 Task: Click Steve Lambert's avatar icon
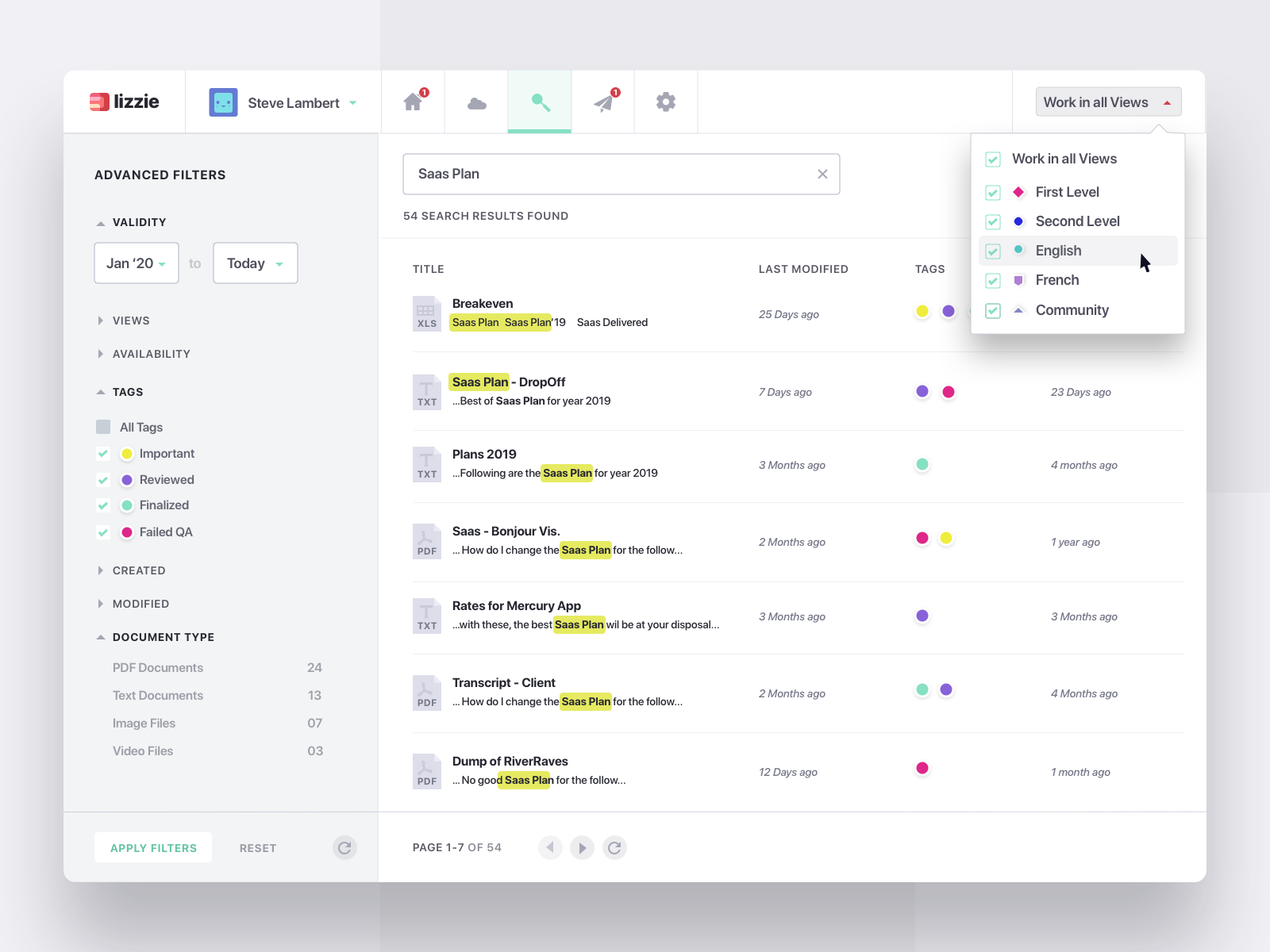[223, 102]
